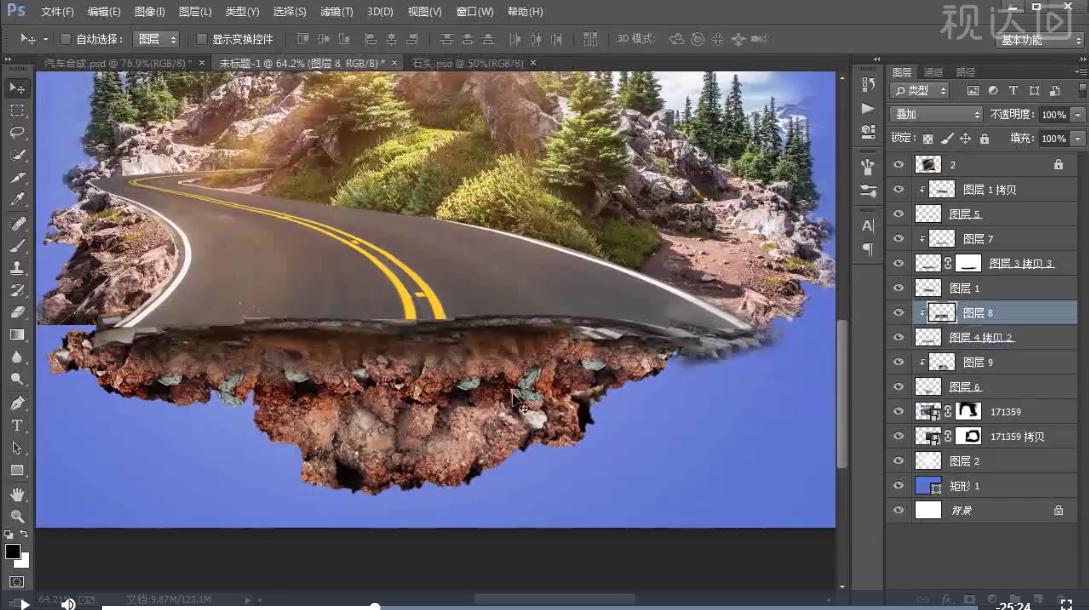The image size is (1089, 610).
Task: Click the lock all icon in Layers panel
Action: pyautogui.click(x=984, y=139)
